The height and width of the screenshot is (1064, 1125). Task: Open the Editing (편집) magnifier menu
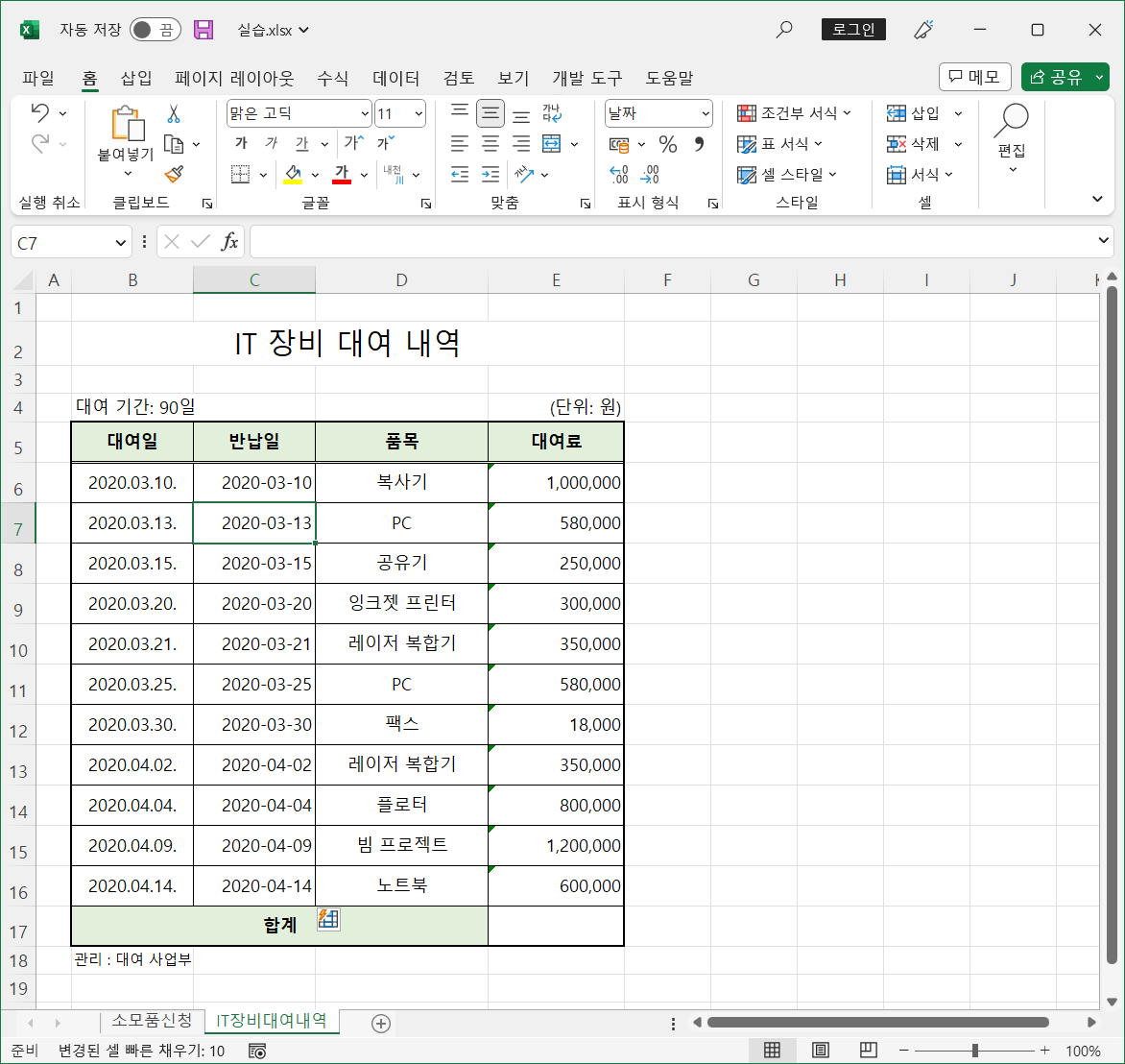pos(1012,138)
